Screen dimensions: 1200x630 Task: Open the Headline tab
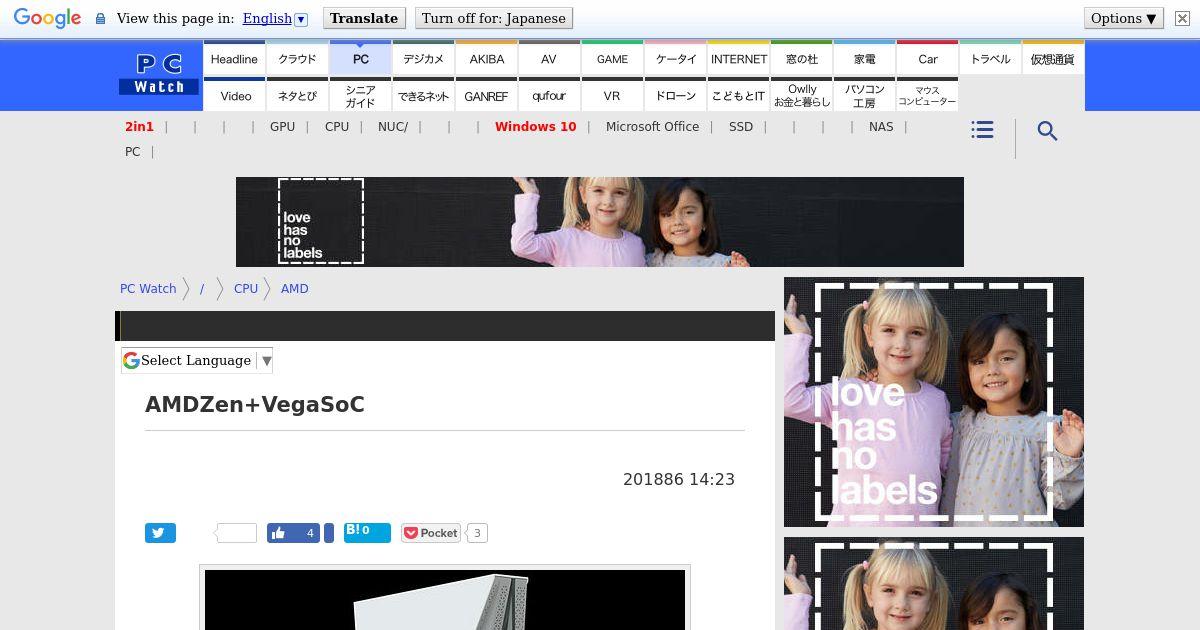pos(234,59)
